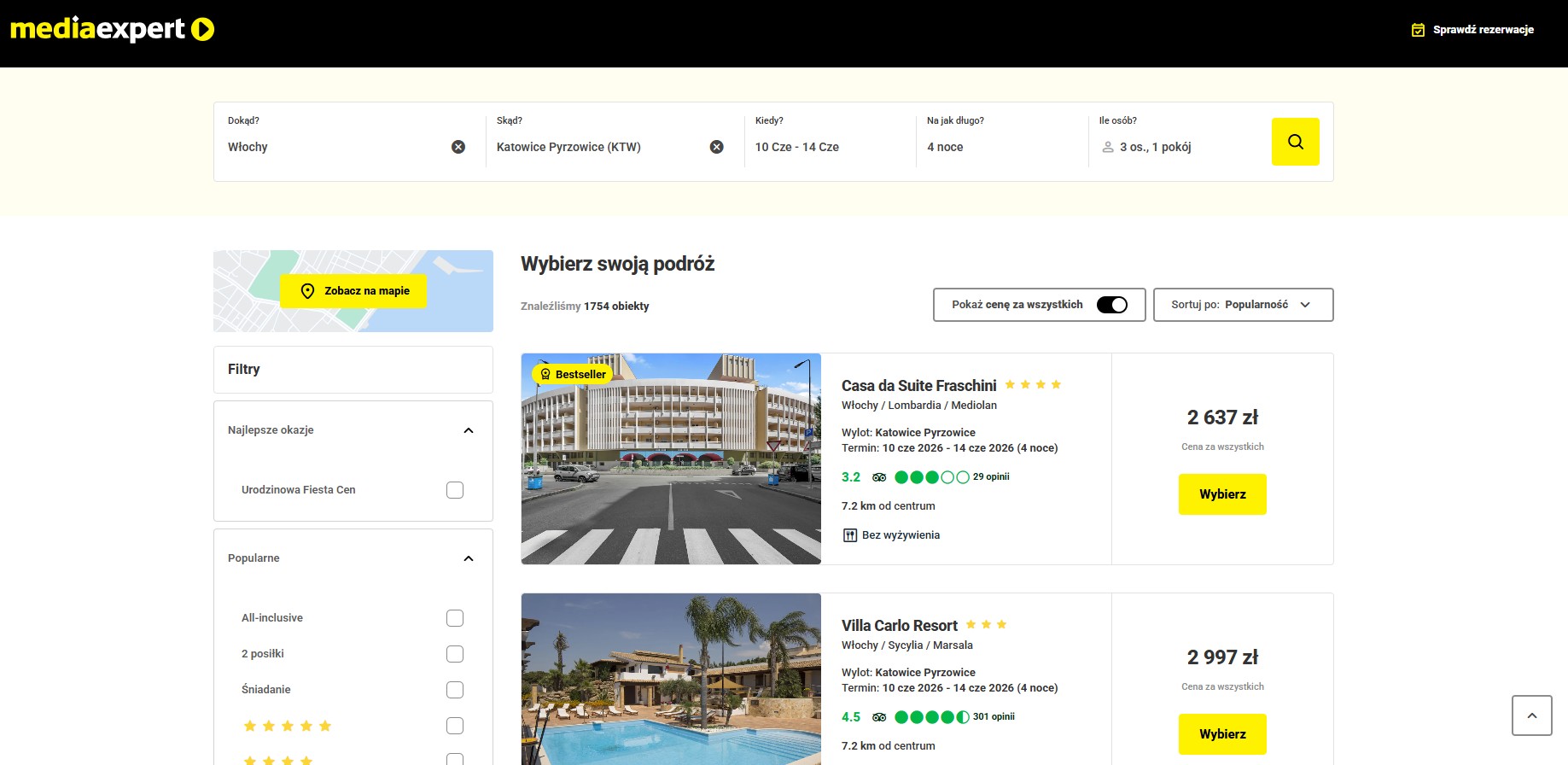Open Sprawdź rezerwacje link
The width and height of the screenshot is (1568, 765).
[1483, 30]
